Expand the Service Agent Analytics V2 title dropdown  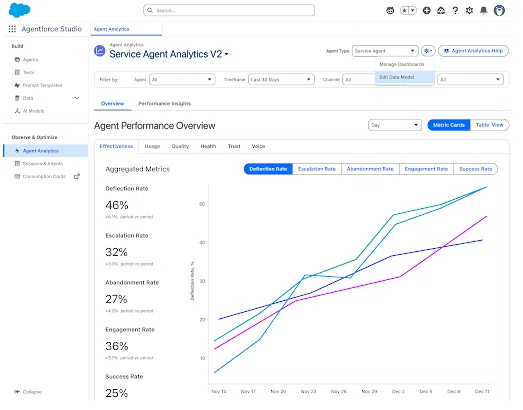tap(227, 54)
